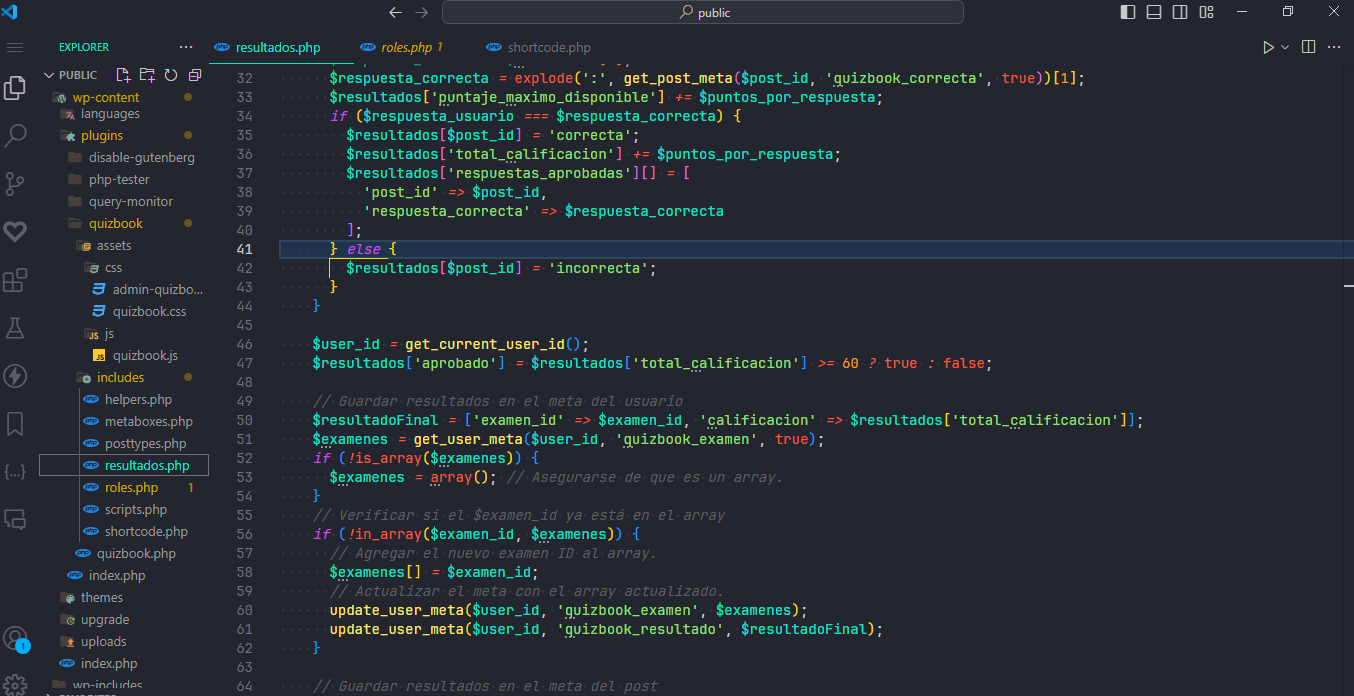Refresh the Explorer file tree
The width and height of the screenshot is (1354, 696).
click(x=171, y=75)
